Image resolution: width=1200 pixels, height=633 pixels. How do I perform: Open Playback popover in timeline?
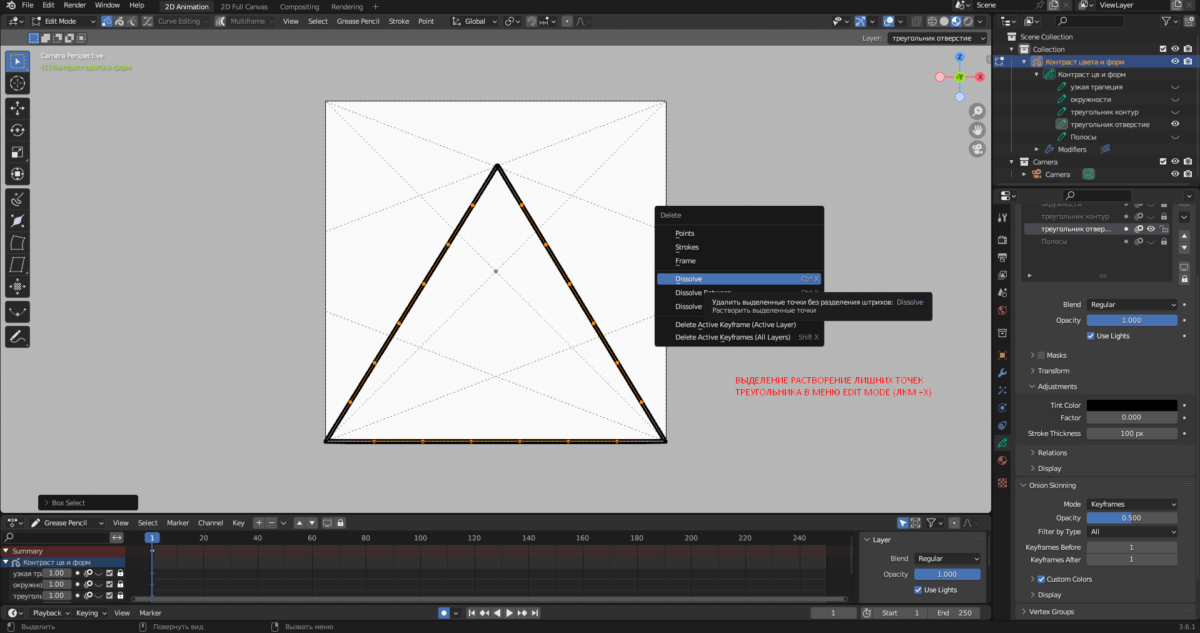point(50,612)
